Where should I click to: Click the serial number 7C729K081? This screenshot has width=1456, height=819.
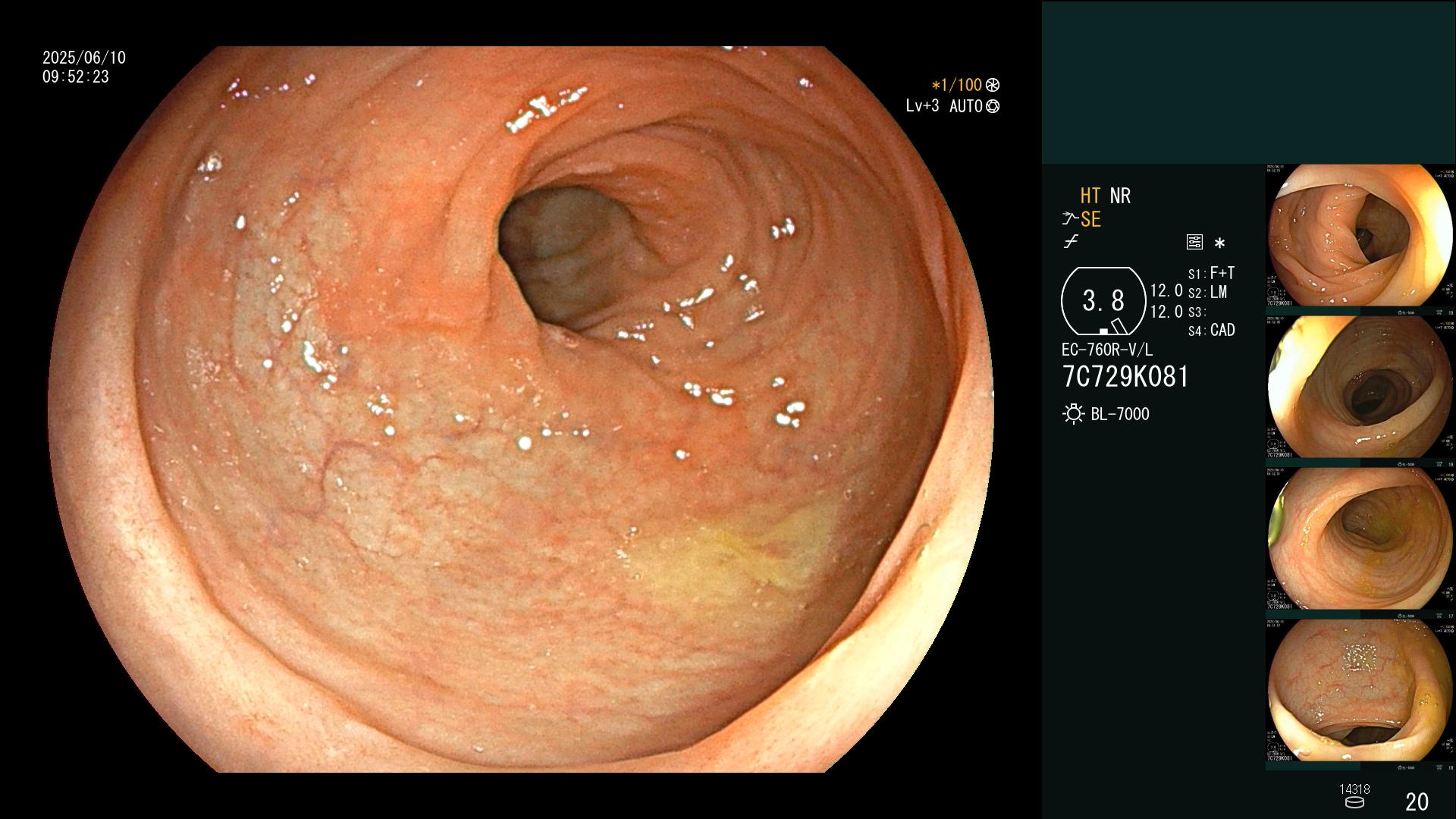[x=1125, y=377]
